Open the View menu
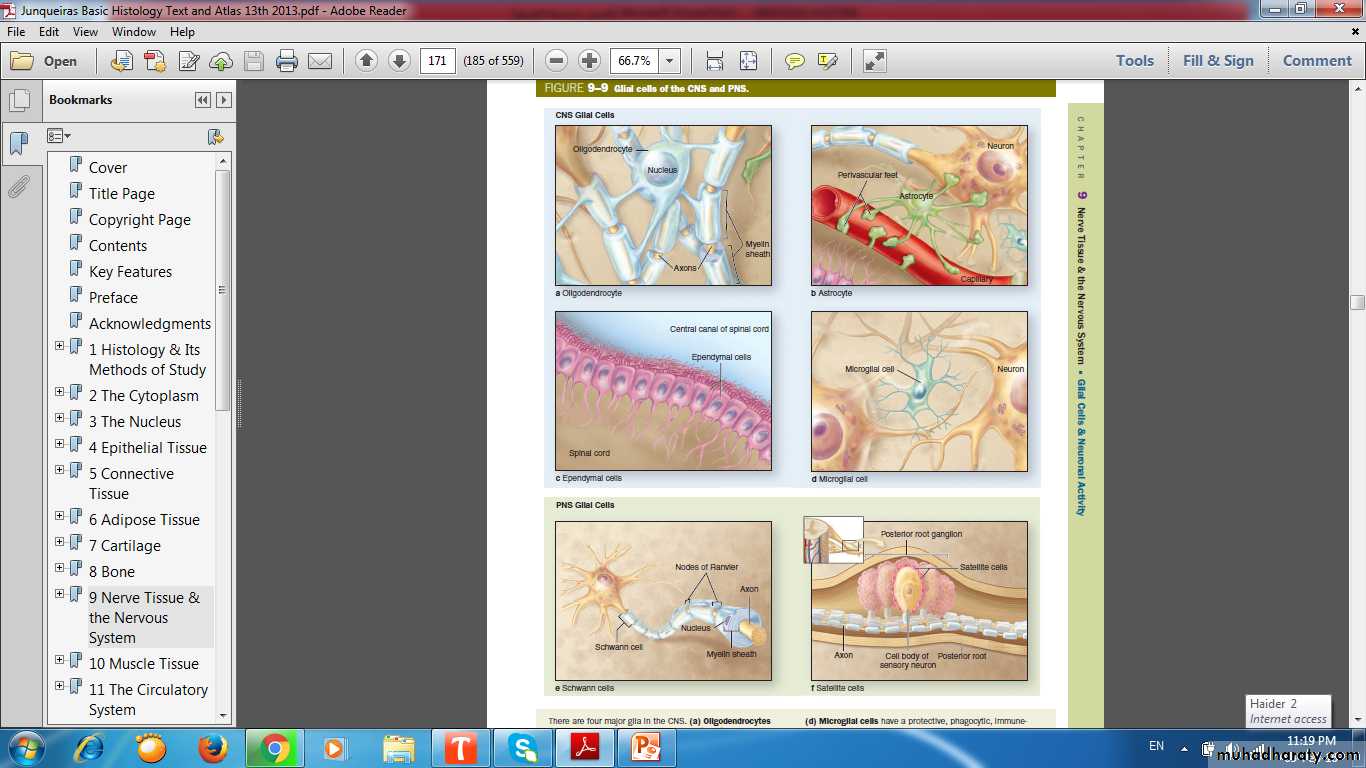The height and width of the screenshot is (768, 1366). click(85, 32)
